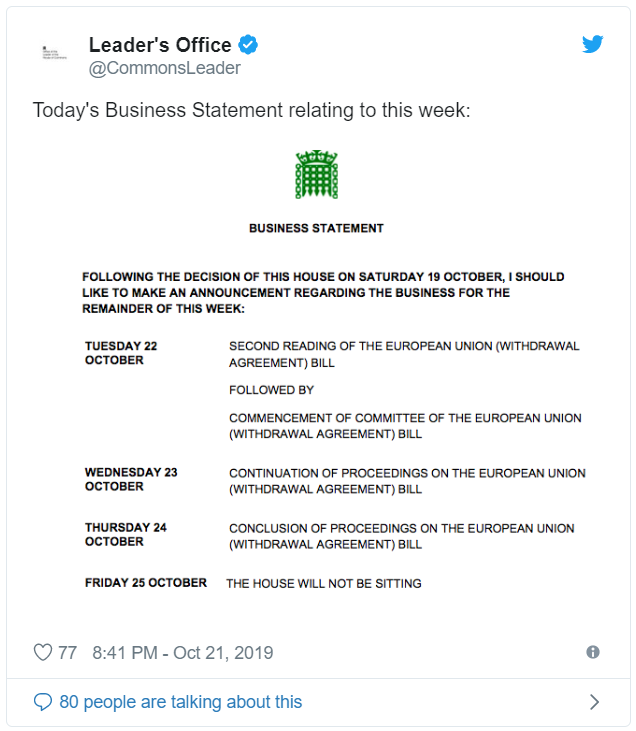Like the tweet with the heart icon
Image resolution: width=636 pixels, height=731 pixels.
coord(43,653)
